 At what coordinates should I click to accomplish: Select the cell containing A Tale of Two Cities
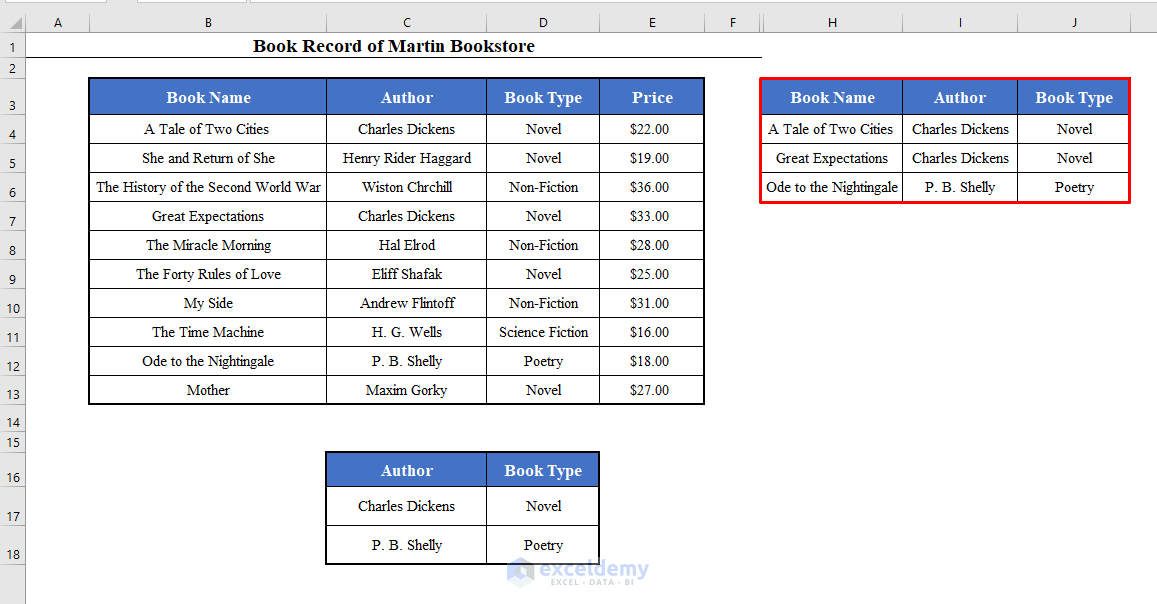(208, 129)
